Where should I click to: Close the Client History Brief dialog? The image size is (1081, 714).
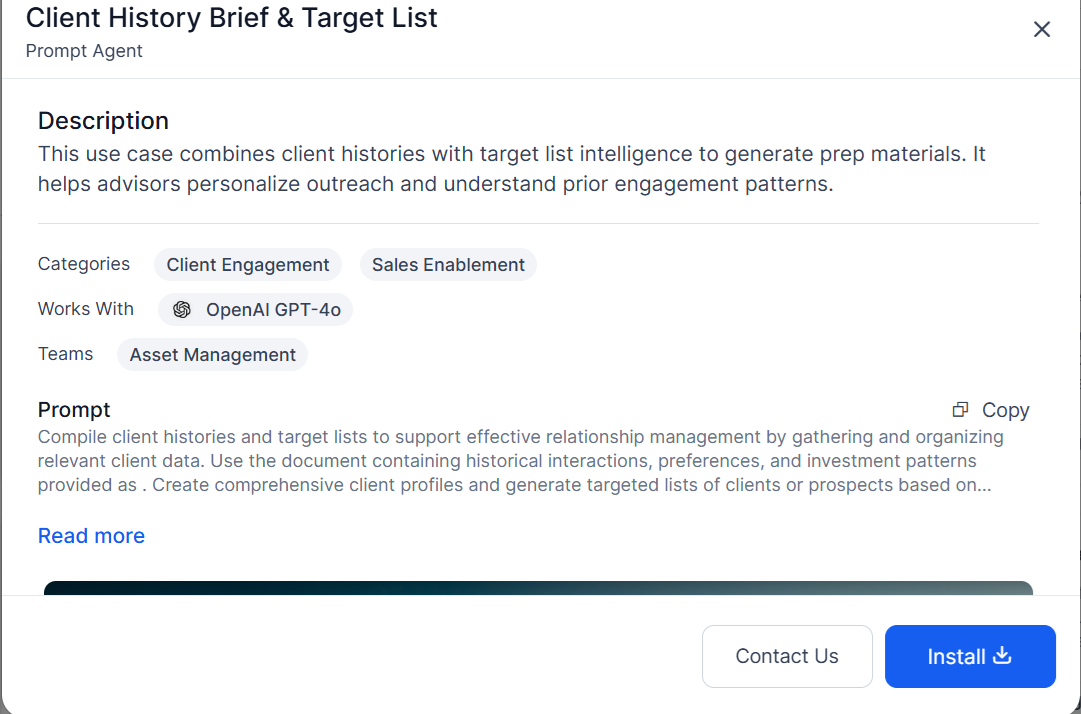1042,29
